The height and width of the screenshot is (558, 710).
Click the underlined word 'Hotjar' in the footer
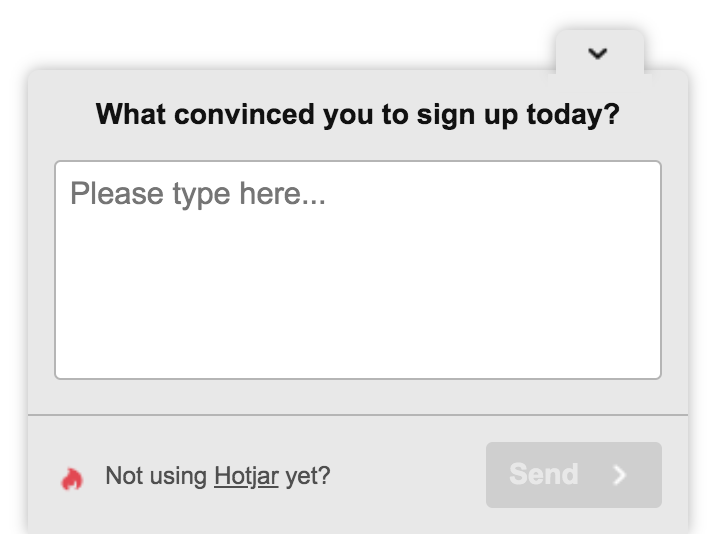(246, 476)
